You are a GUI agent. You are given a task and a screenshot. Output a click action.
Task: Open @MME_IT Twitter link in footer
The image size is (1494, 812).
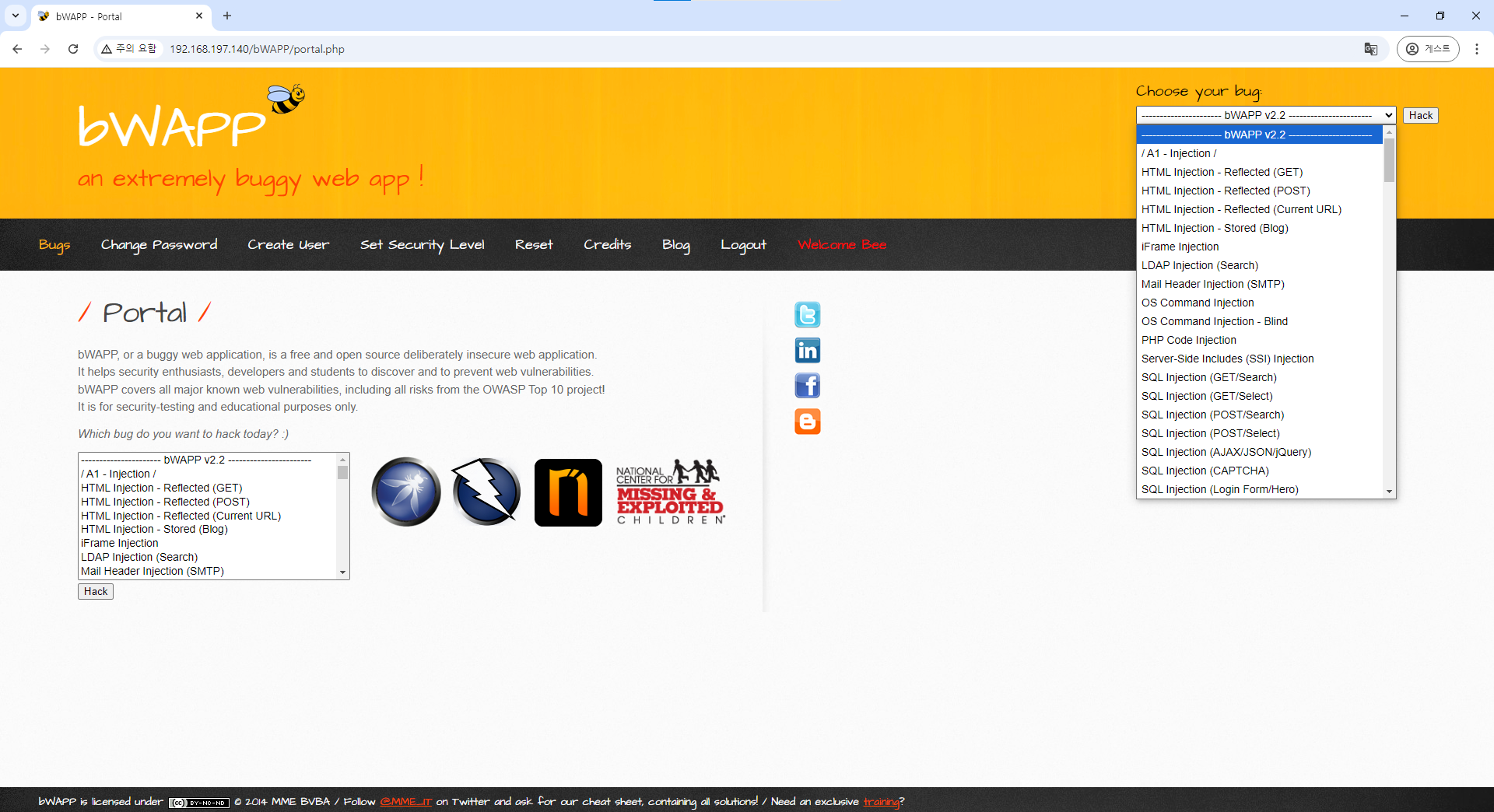coord(405,802)
